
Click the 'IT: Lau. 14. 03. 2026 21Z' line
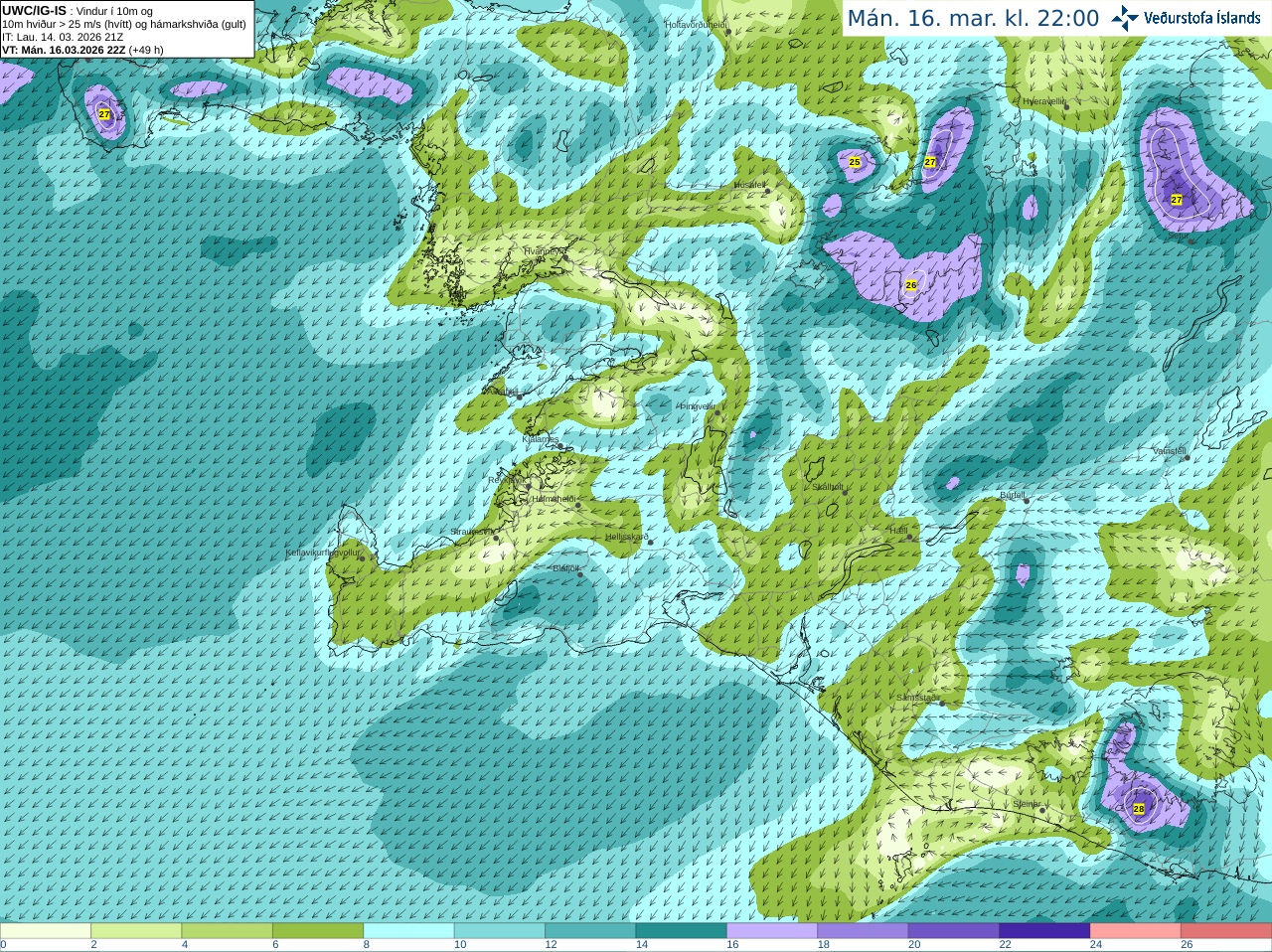click(63, 37)
